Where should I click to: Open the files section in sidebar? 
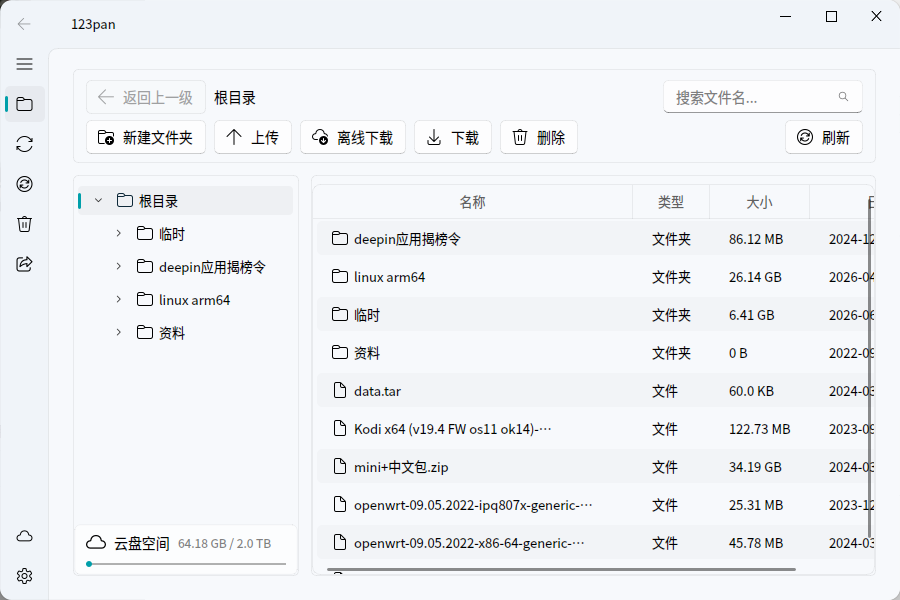click(x=24, y=104)
